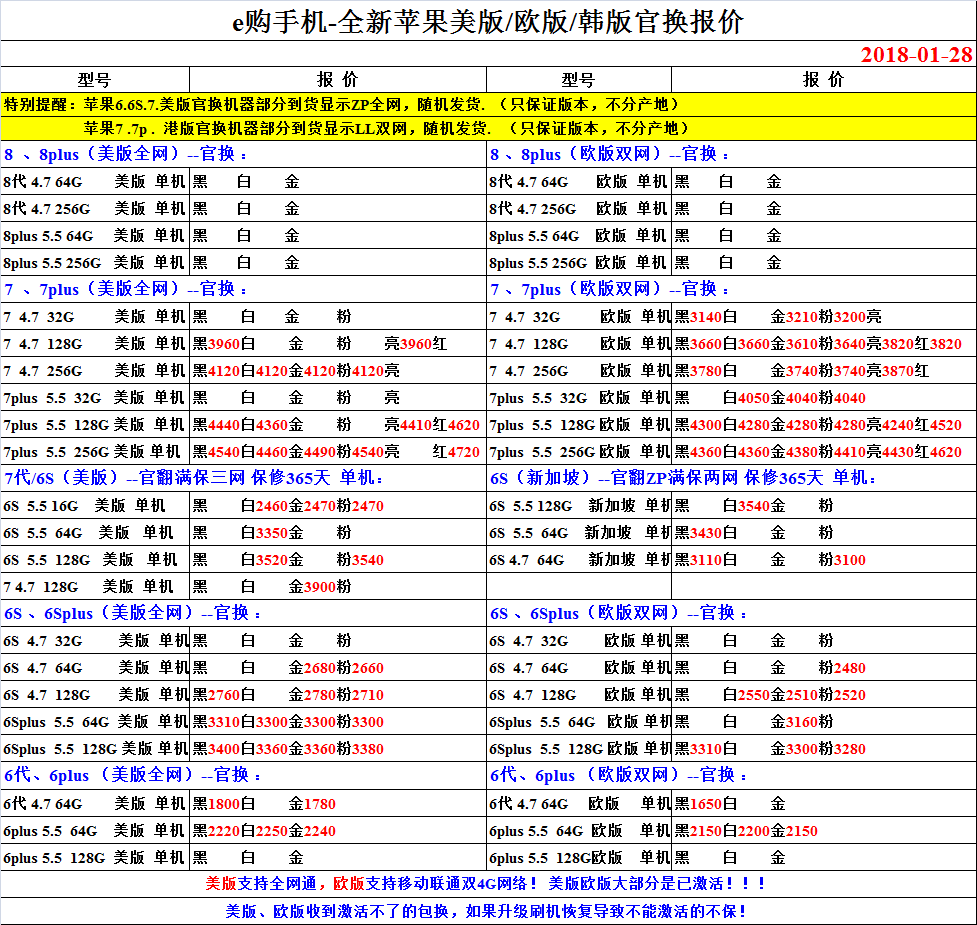Image resolution: width=977 pixels, height=925 pixels.
Task: Click the title "e购手机-全新苹果美版/欧版/韩版官换报价"
Action: [488, 22]
